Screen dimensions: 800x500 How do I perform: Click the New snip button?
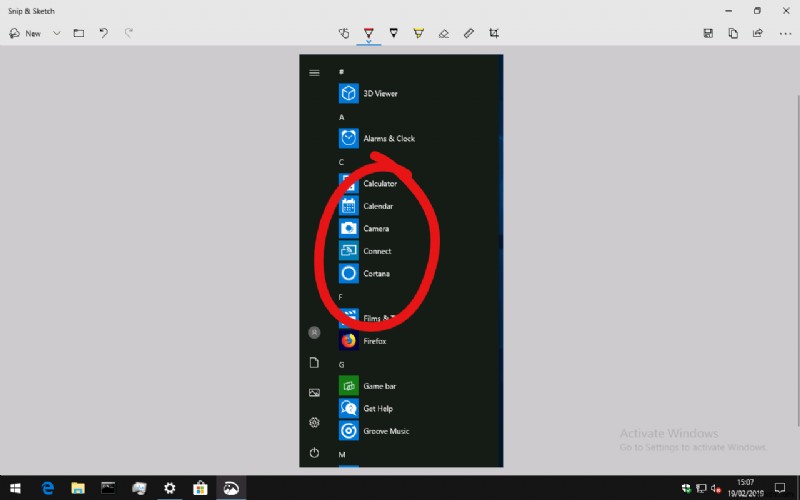(25, 33)
